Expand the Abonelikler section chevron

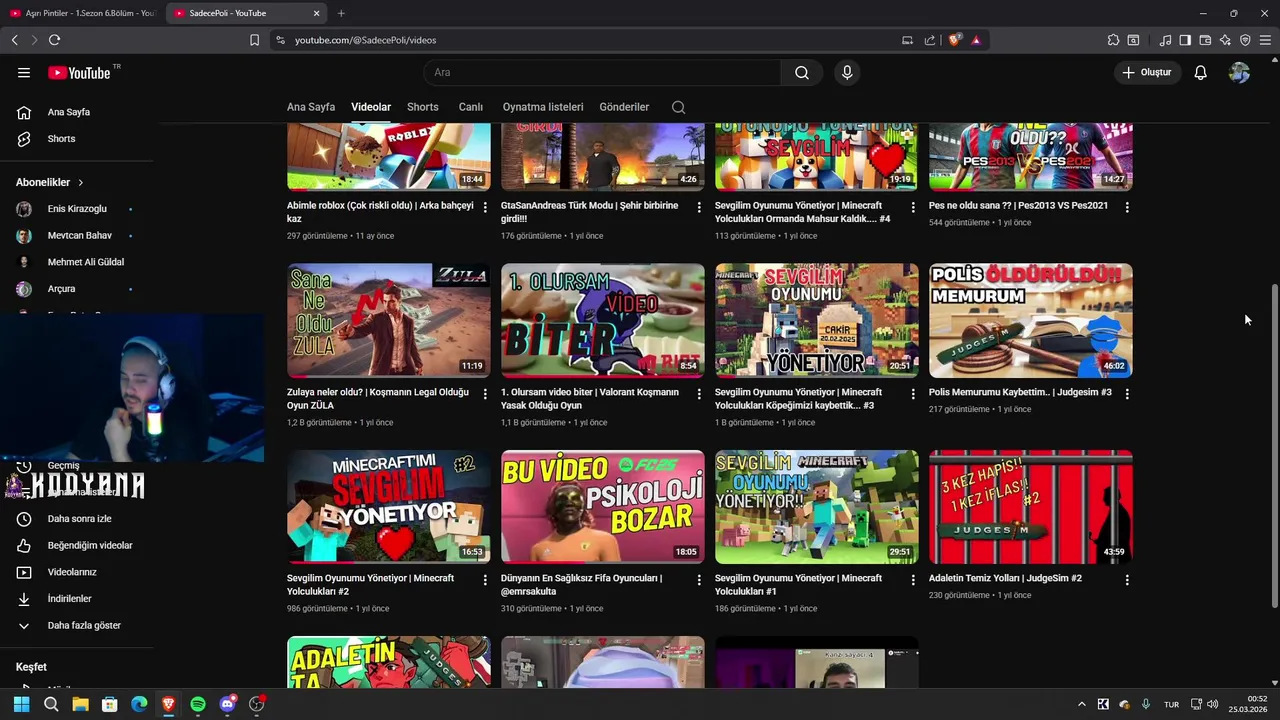click(x=80, y=183)
